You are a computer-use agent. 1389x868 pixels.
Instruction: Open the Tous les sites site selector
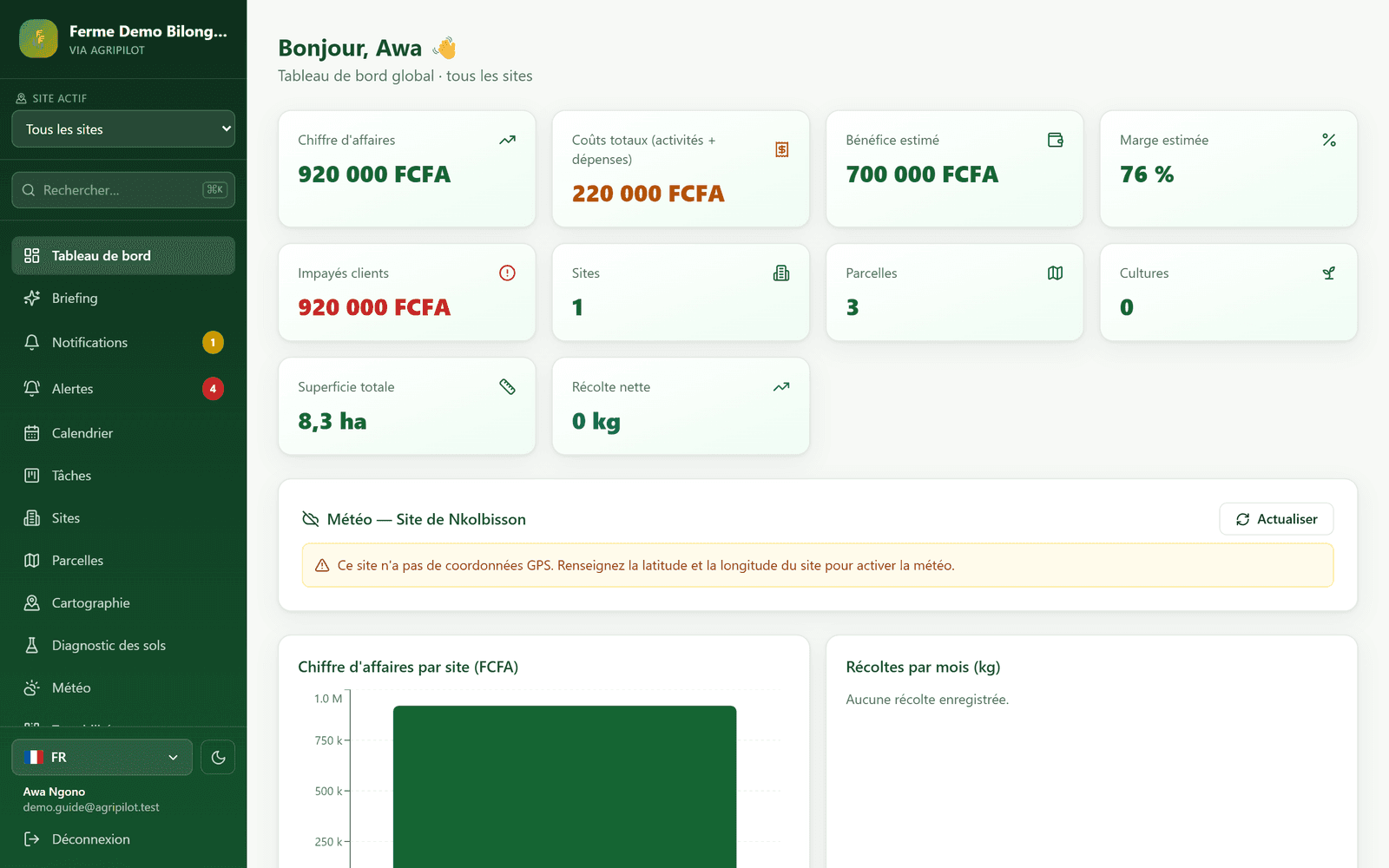[x=123, y=129]
